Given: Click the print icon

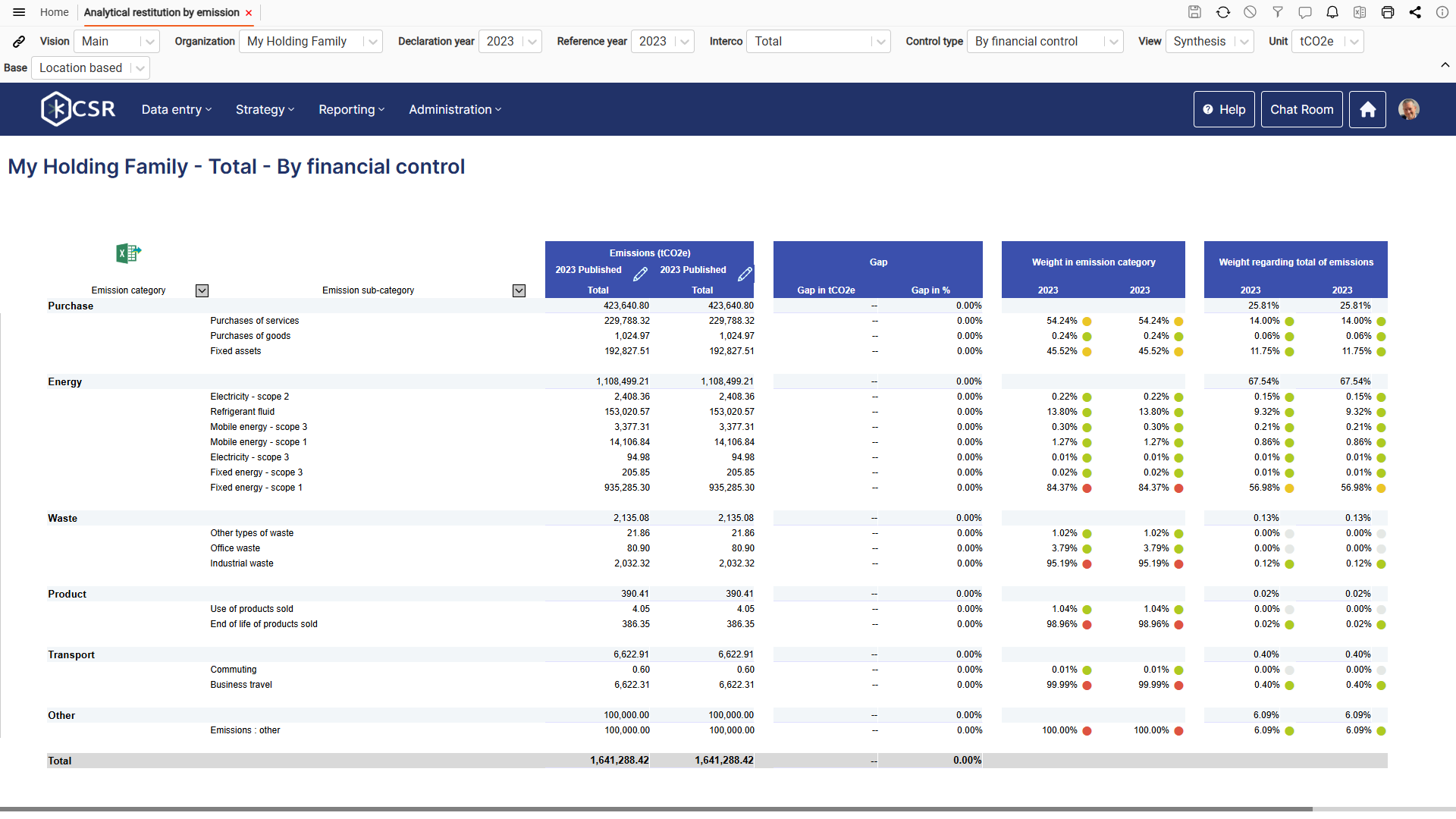Looking at the screenshot, I should 1387,12.
